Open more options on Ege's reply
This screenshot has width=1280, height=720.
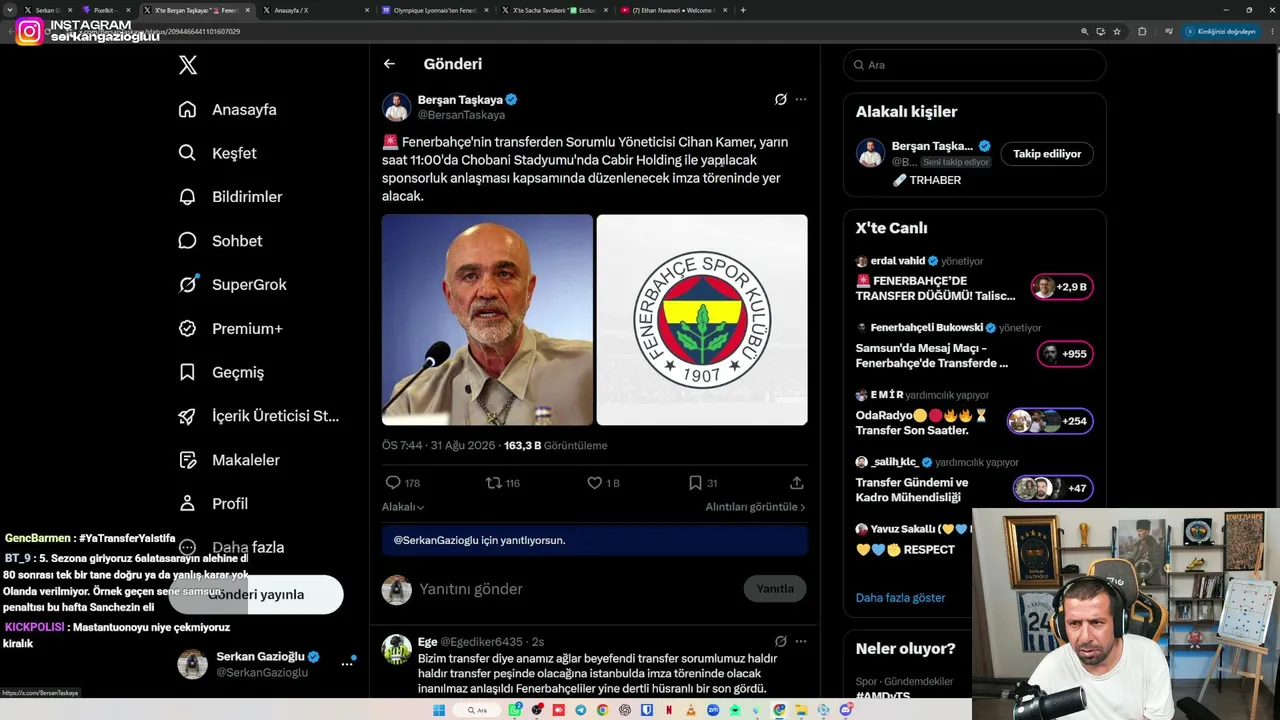pos(800,641)
